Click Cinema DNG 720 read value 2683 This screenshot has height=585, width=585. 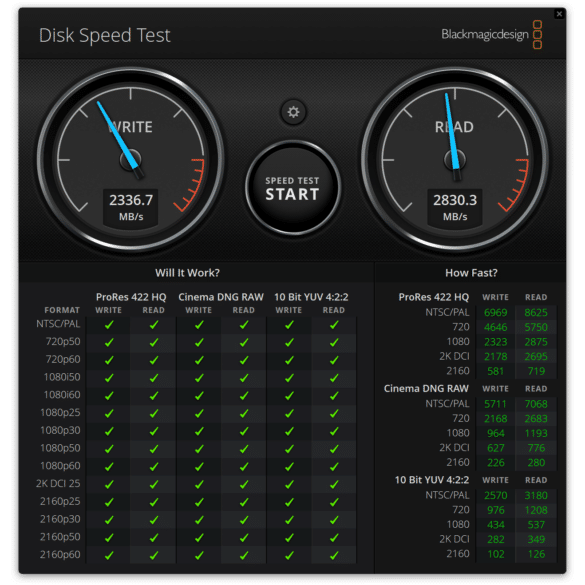coord(536,418)
